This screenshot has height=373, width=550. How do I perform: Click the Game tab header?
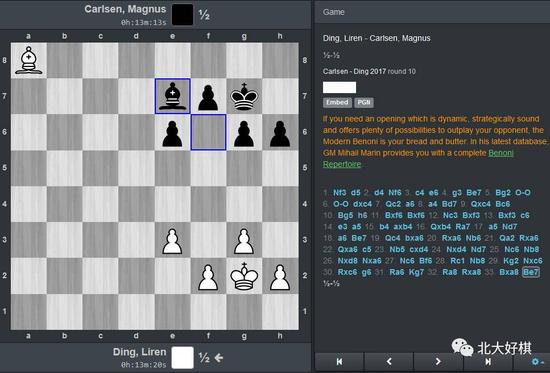tap(334, 12)
